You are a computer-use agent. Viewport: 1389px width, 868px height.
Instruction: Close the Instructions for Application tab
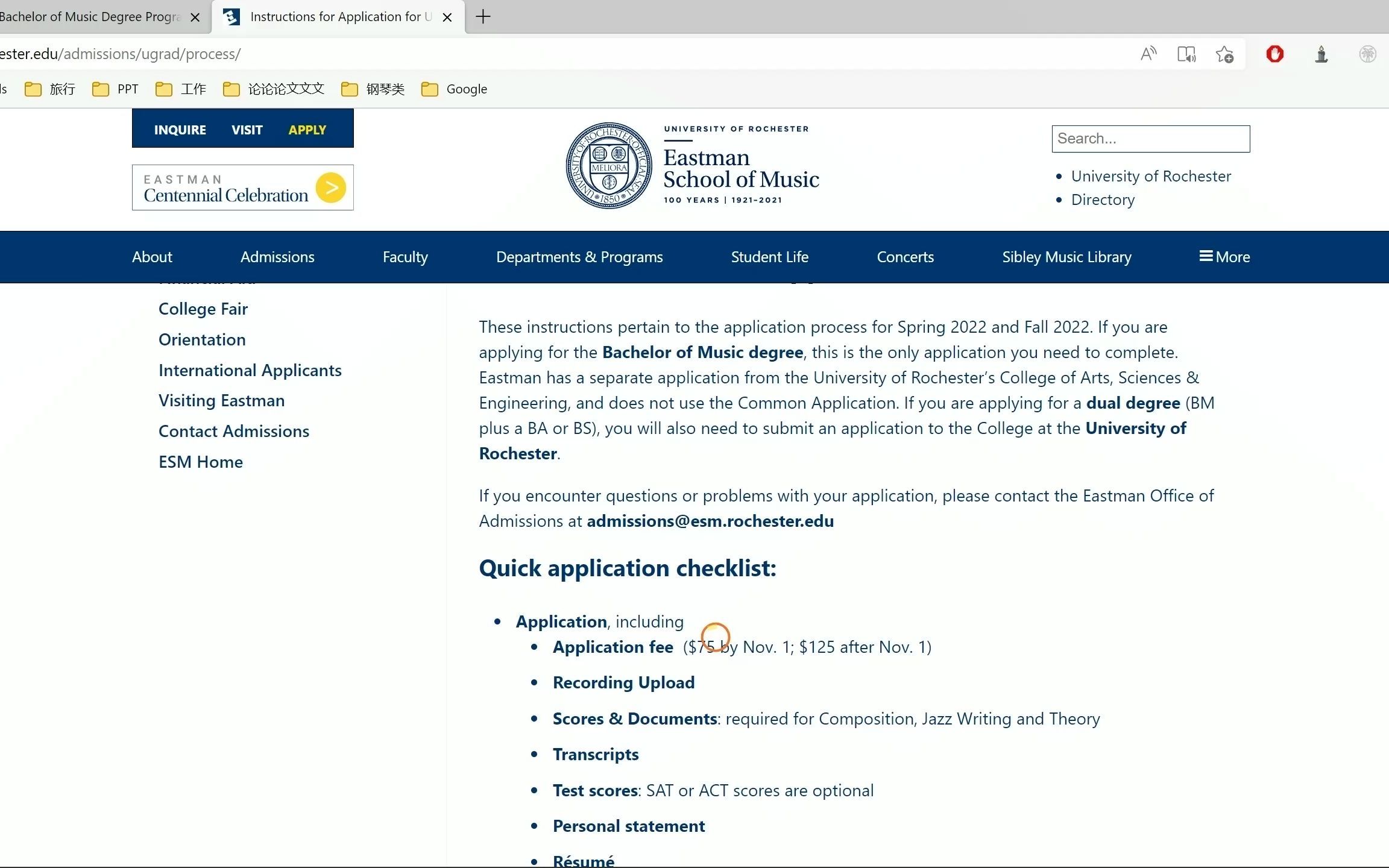click(x=447, y=17)
